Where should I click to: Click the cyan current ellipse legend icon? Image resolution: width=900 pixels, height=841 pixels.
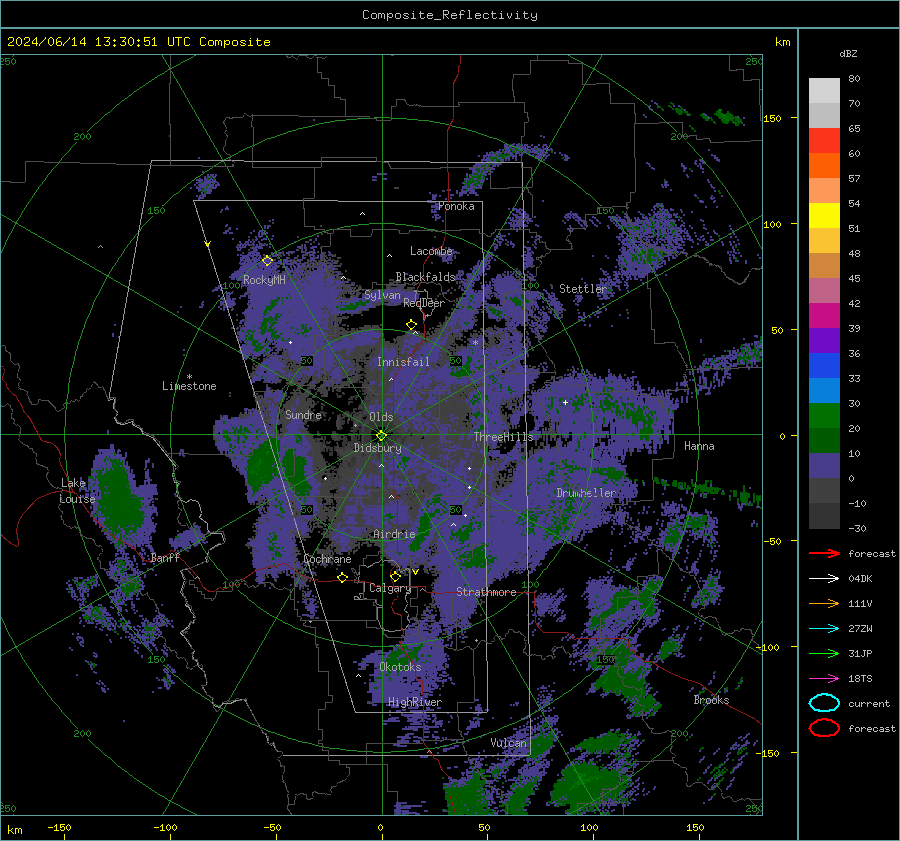[x=824, y=703]
